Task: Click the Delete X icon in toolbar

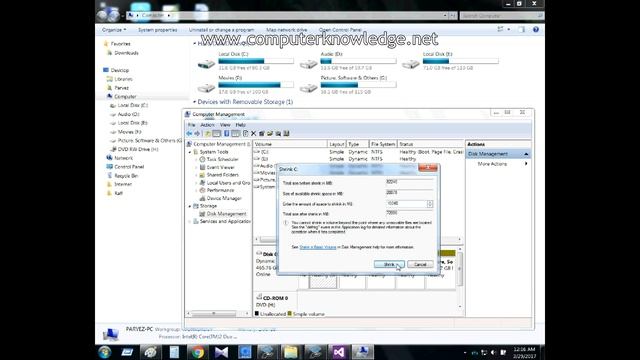Action: (x=253, y=133)
